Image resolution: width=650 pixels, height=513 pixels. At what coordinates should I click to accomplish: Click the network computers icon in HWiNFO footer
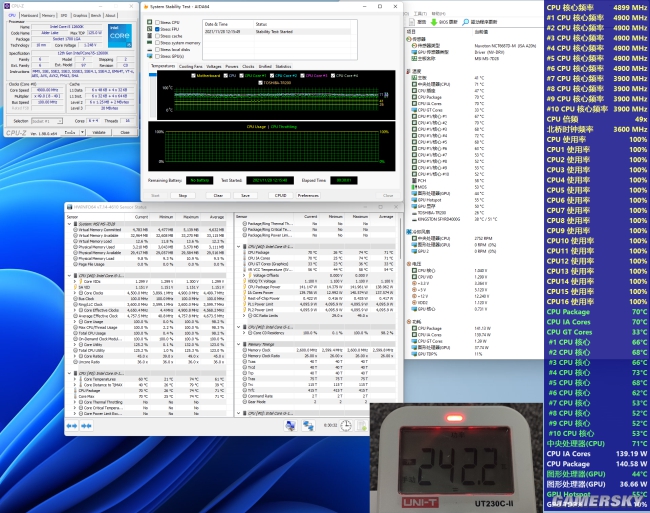coord(308,425)
